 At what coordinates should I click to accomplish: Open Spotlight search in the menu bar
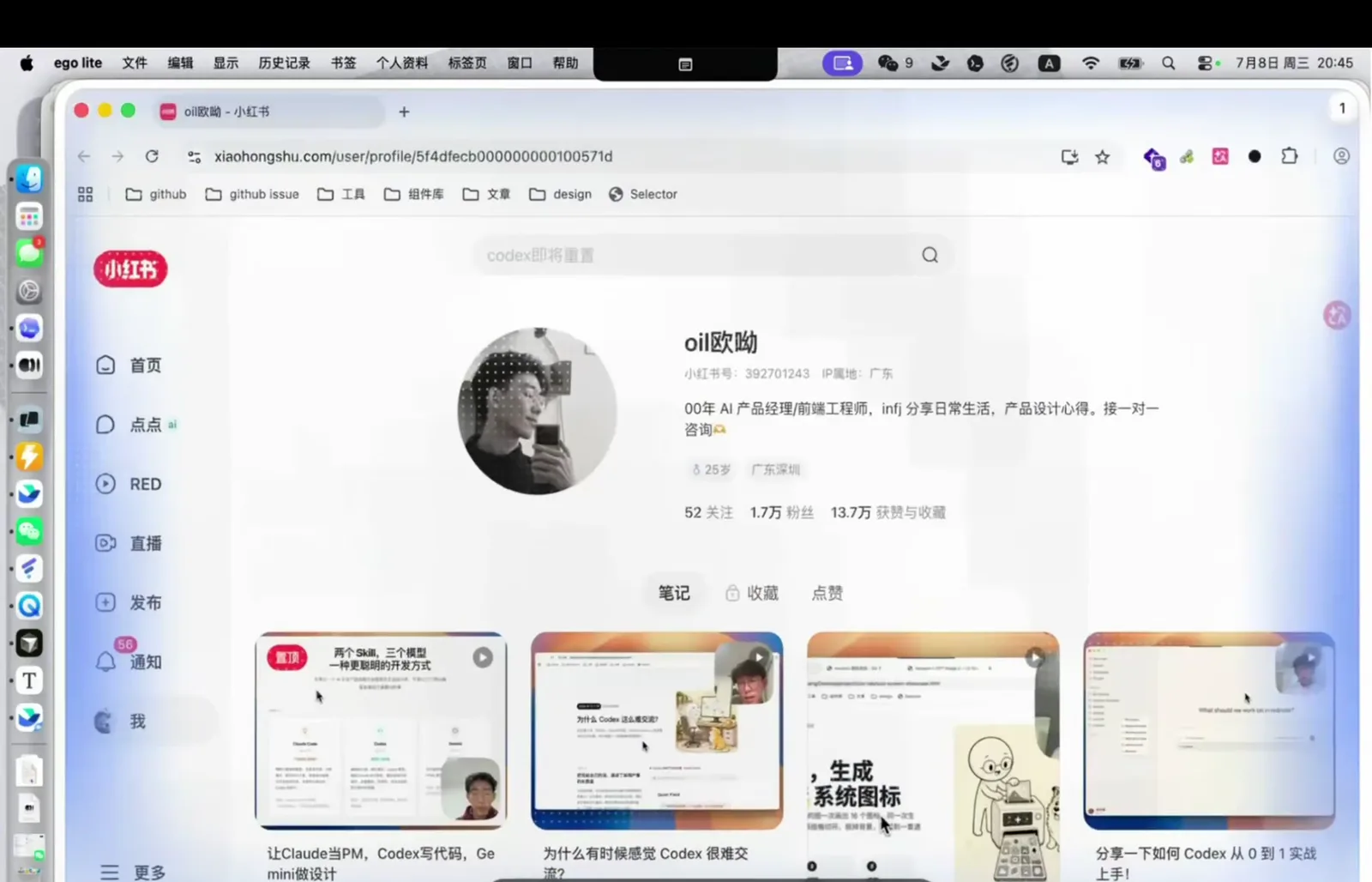(x=1168, y=63)
